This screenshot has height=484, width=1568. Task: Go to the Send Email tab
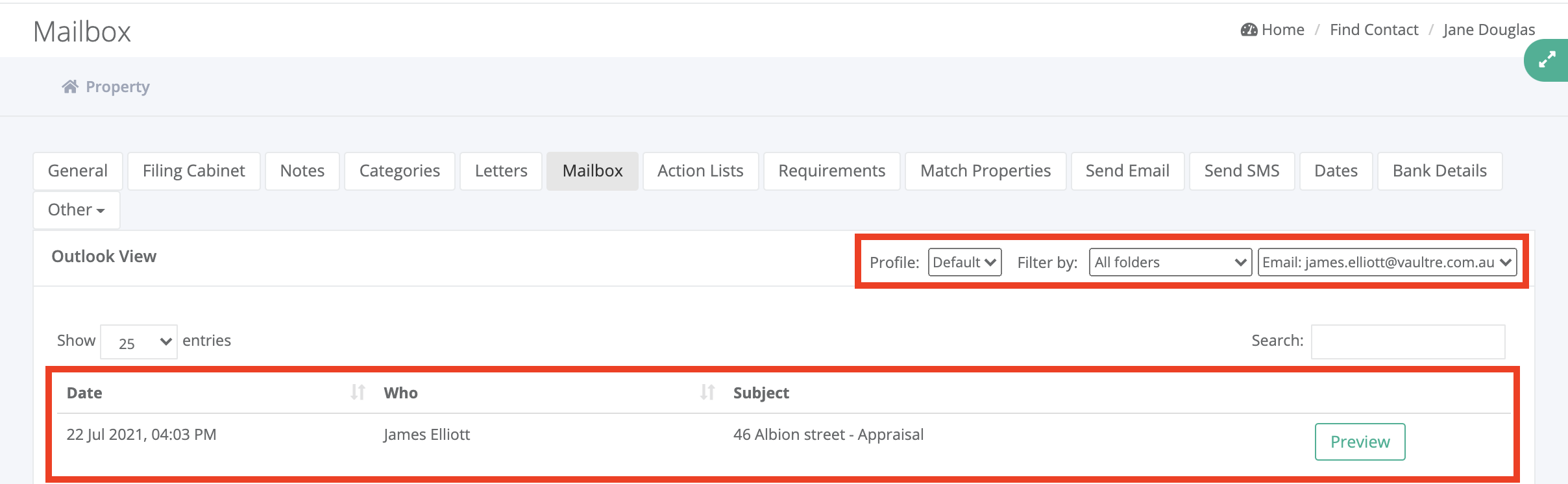tap(1127, 171)
